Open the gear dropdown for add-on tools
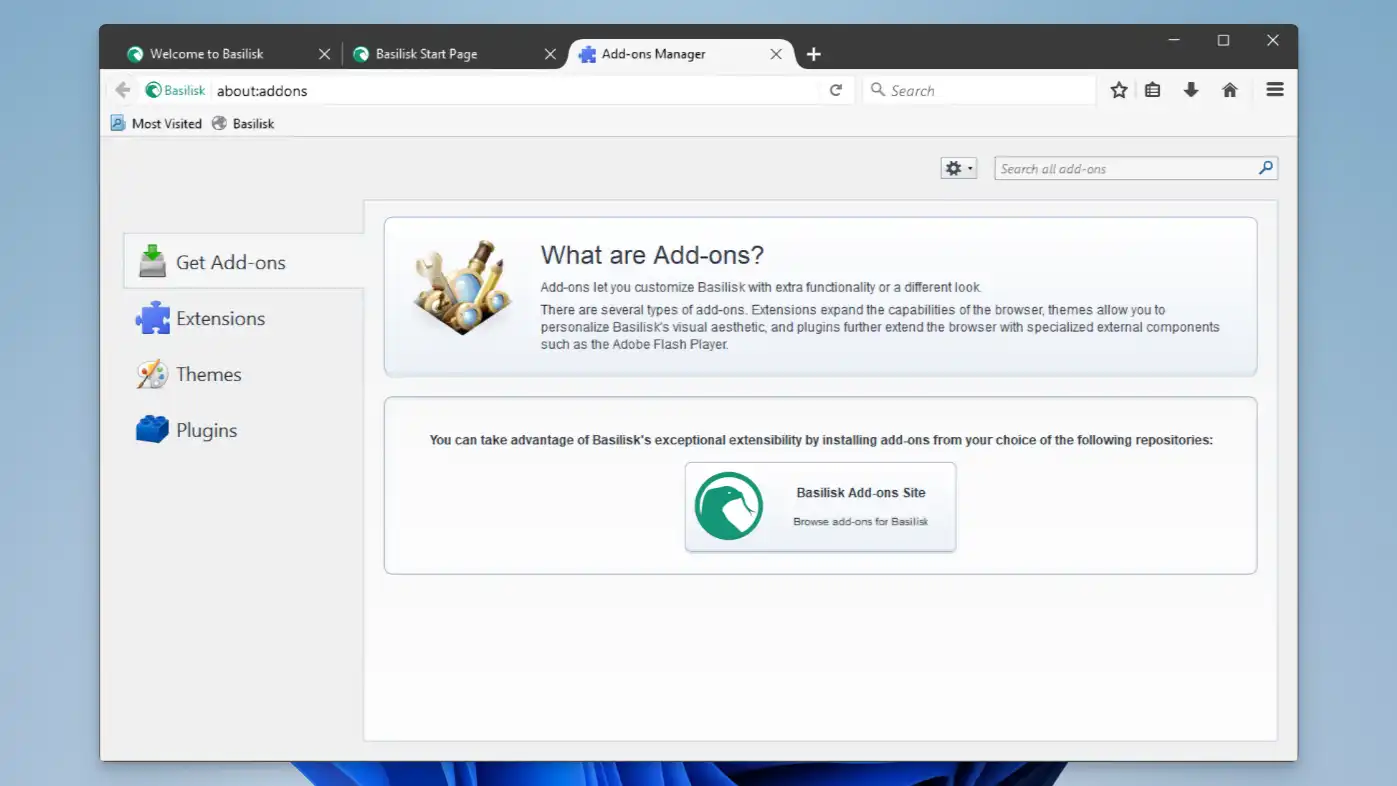The height and width of the screenshot is (786, 1397). coord(957,167)
